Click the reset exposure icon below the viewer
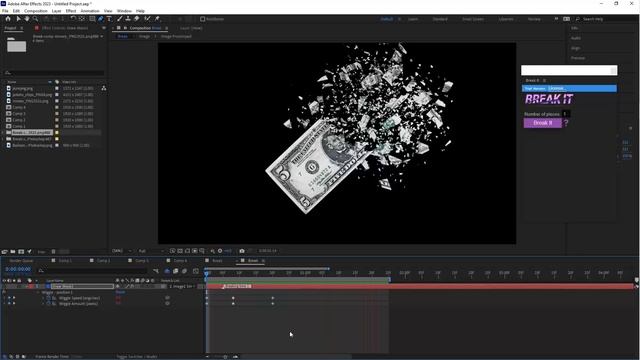Image resolution: width=640 pixels, height=360 pixels. coord(220,251)
